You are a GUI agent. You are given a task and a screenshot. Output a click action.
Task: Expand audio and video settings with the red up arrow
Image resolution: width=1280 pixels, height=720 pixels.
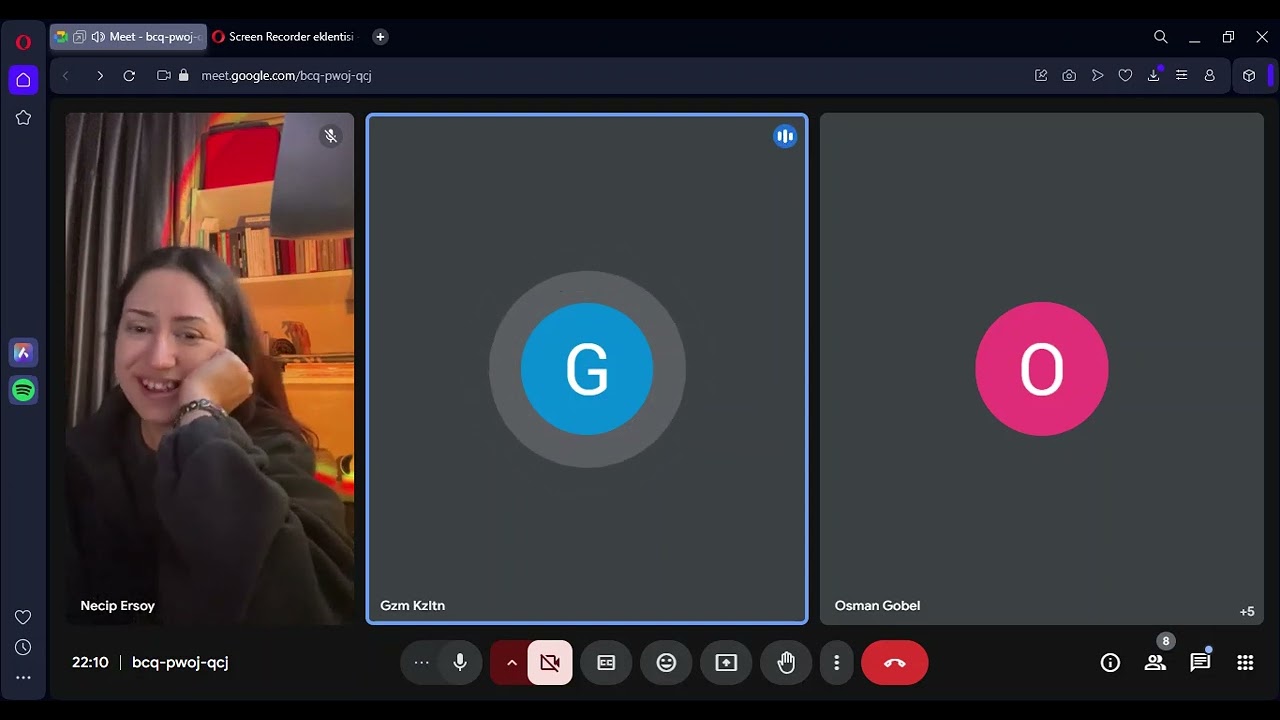(x=511, y=662)
